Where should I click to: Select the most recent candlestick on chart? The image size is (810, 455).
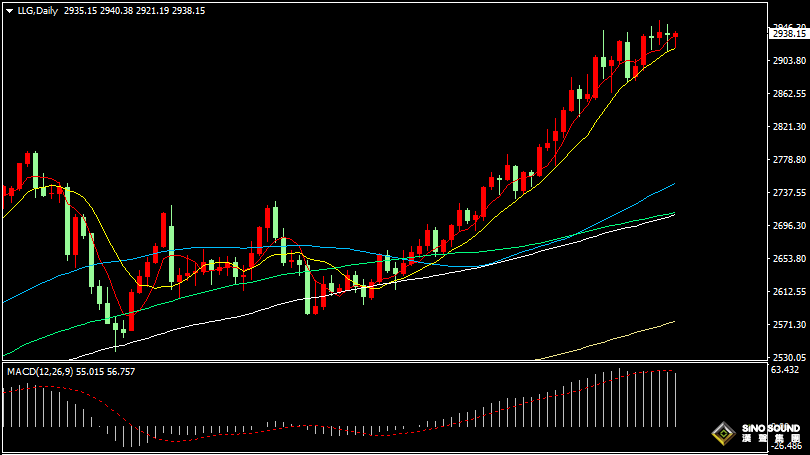[676, 36]
